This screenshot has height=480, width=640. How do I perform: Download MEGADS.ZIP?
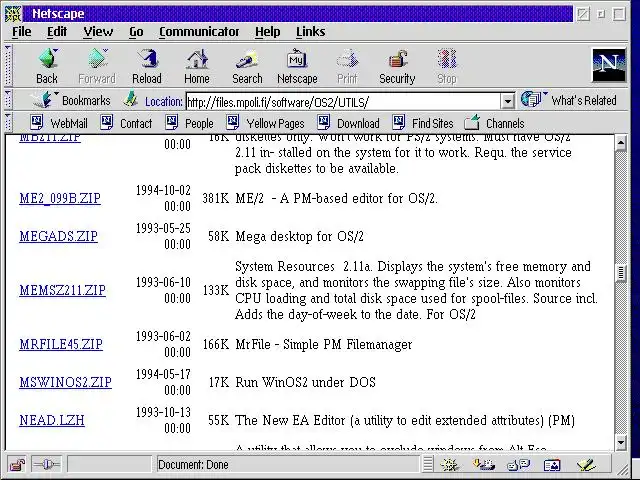58,236
